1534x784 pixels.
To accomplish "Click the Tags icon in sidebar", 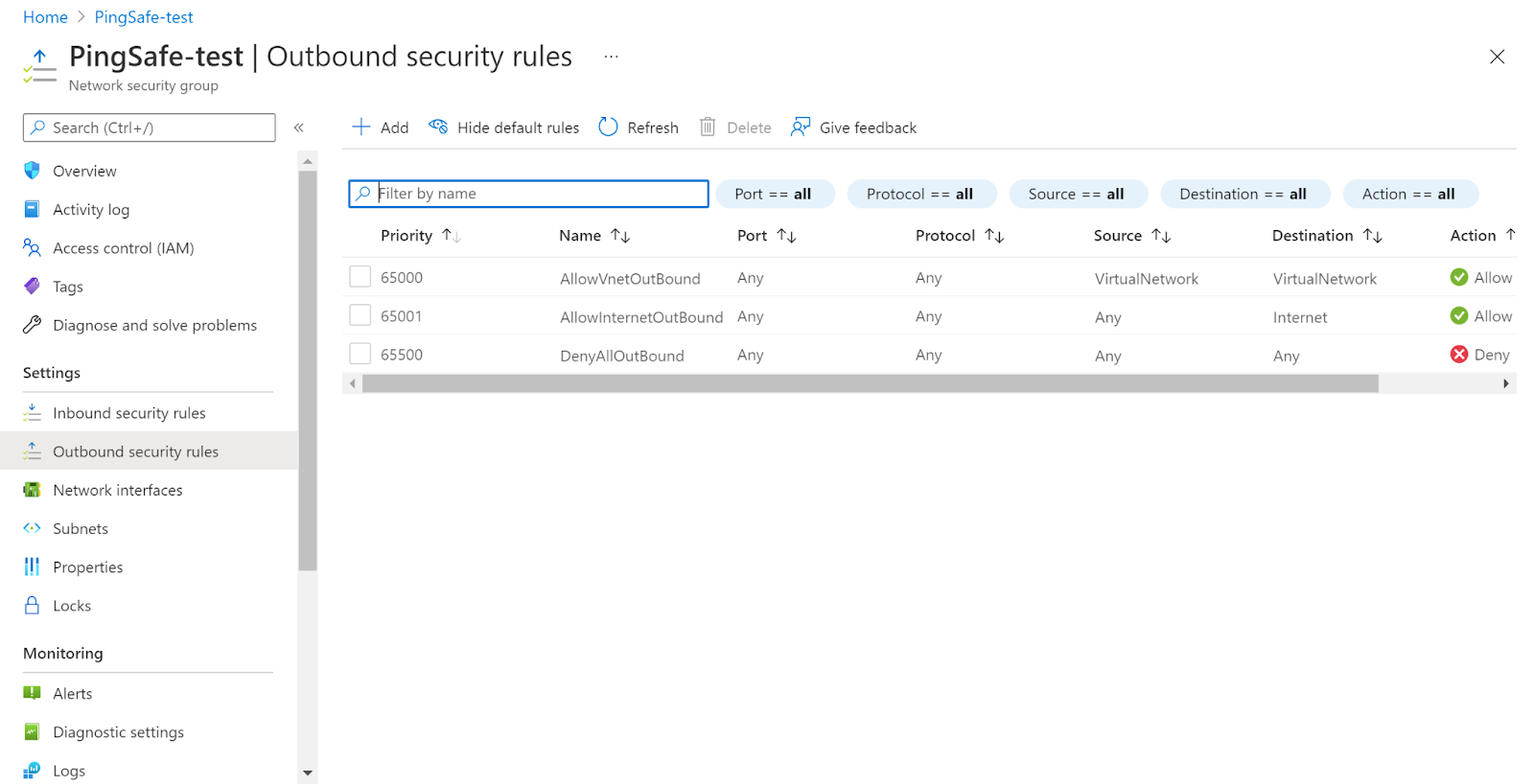I will coord(32,287).
